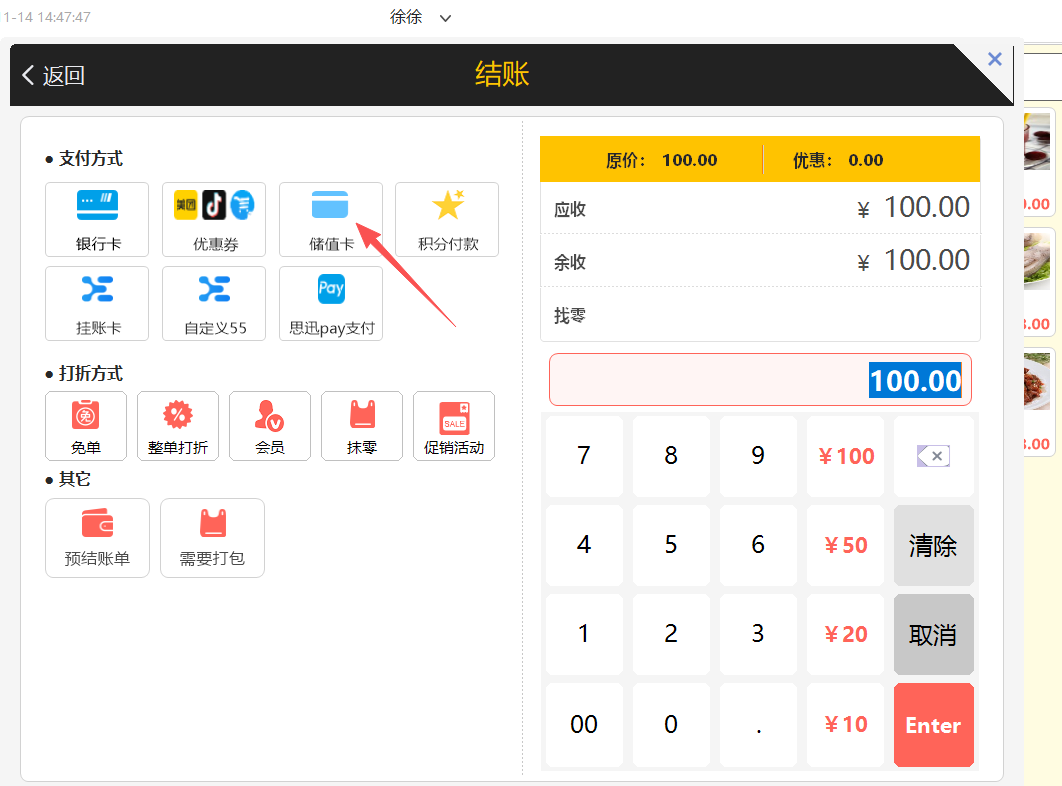The height and width of the screenshot is (786, 1062).
Task: Apply 抹零 rounding discount
Action: pyautogui.click(x=362, y=426)
